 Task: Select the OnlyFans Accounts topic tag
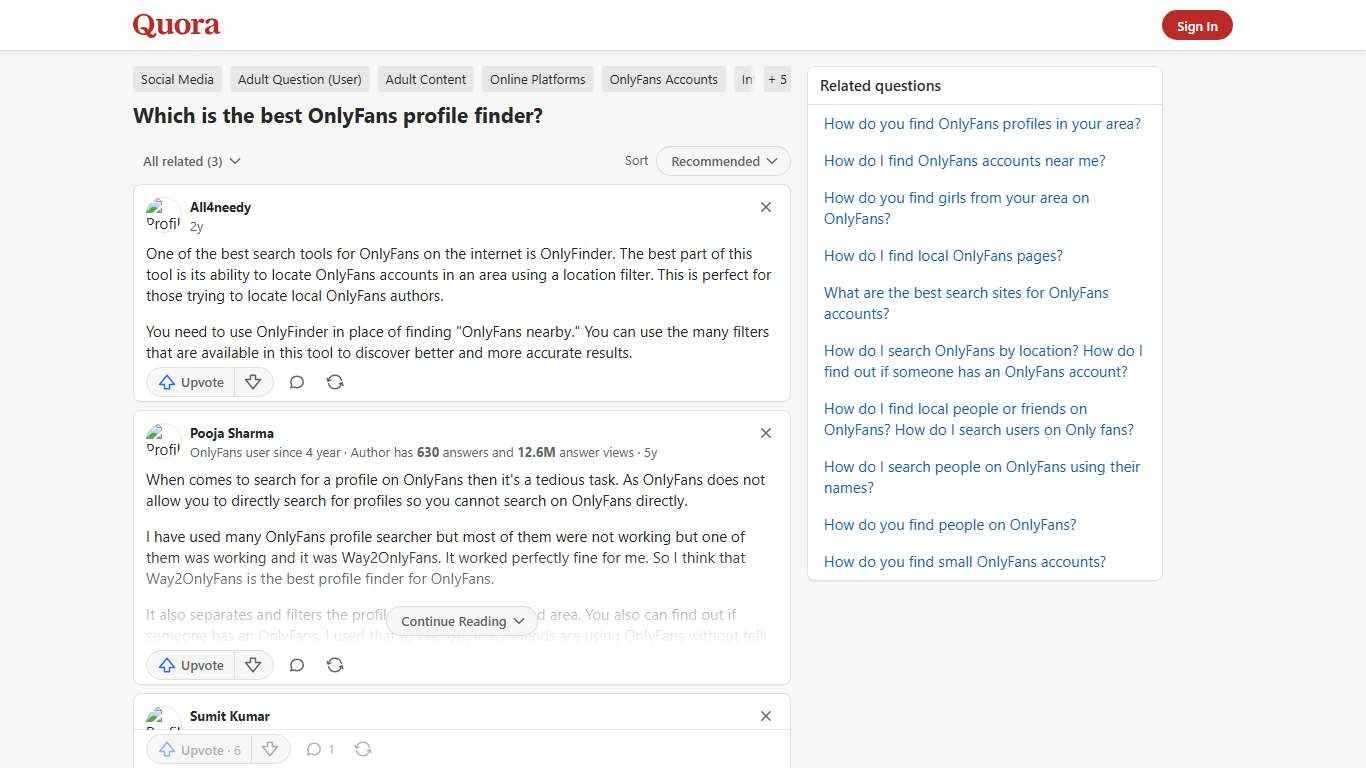click(663, 79)
